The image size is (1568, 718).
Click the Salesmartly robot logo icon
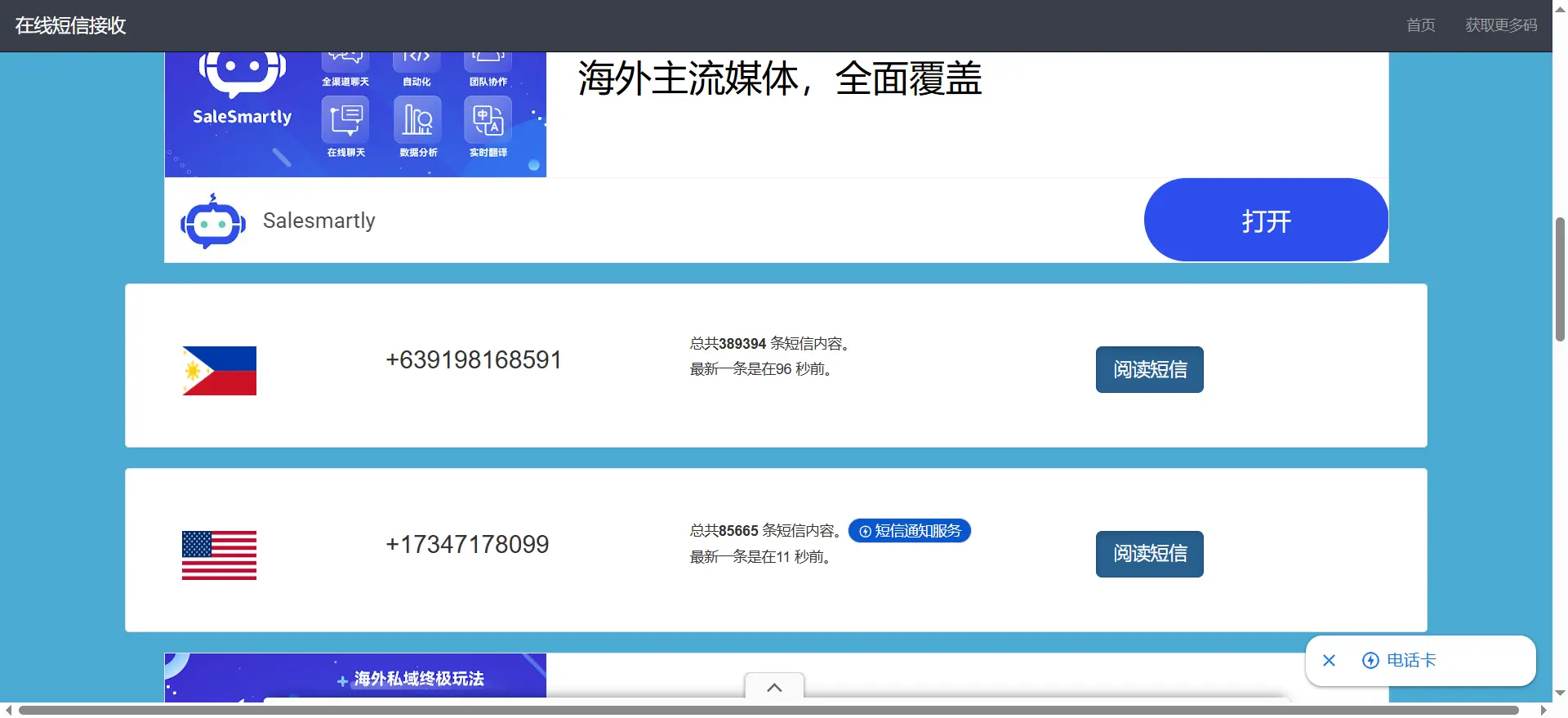[x=213, y=221]
